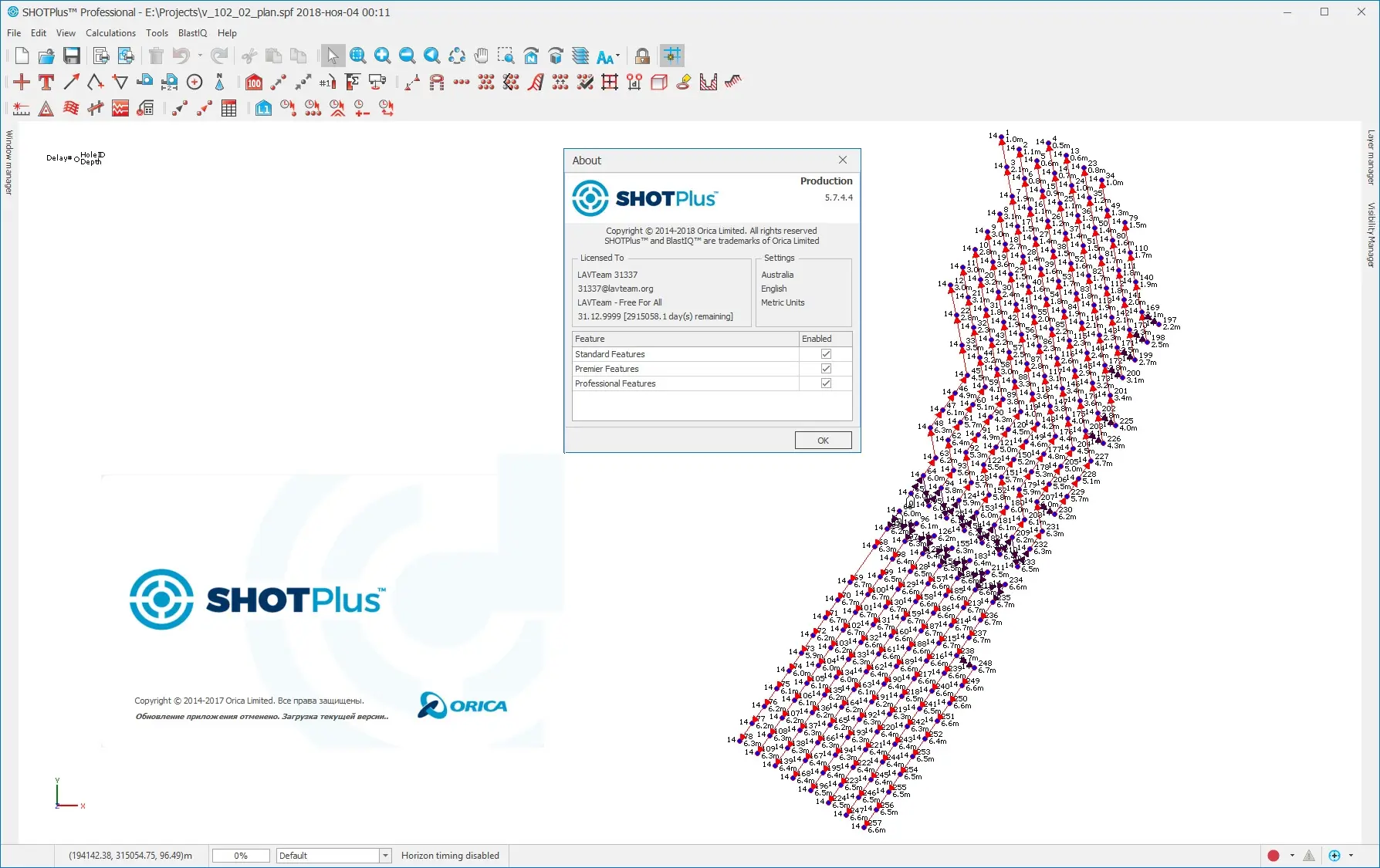Open the blue L1 layer icon
The width and height of the screenshot is (1380, 868).
(x=263, y=108)
